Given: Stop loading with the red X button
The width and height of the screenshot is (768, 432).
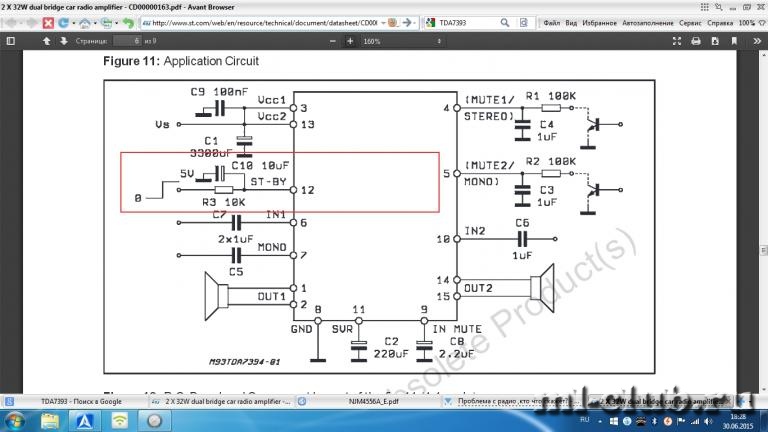Looking at the screenshot, I should tap(48, 23).
